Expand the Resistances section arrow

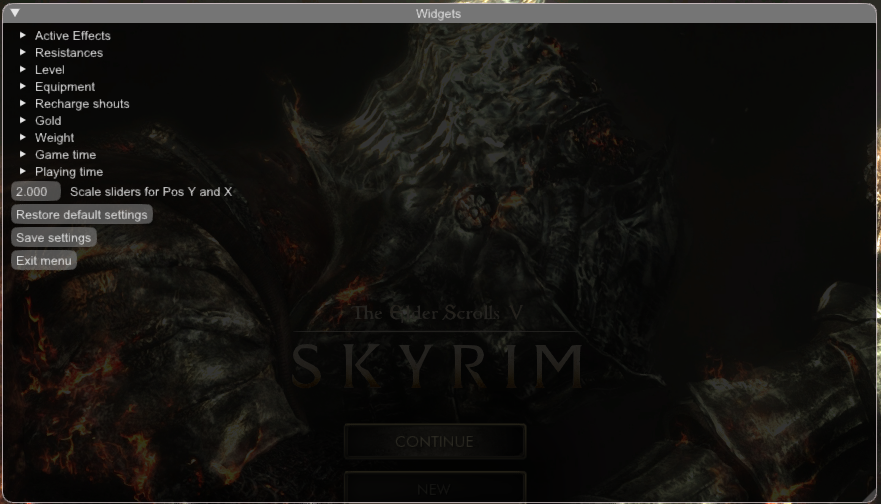point(22,52)
